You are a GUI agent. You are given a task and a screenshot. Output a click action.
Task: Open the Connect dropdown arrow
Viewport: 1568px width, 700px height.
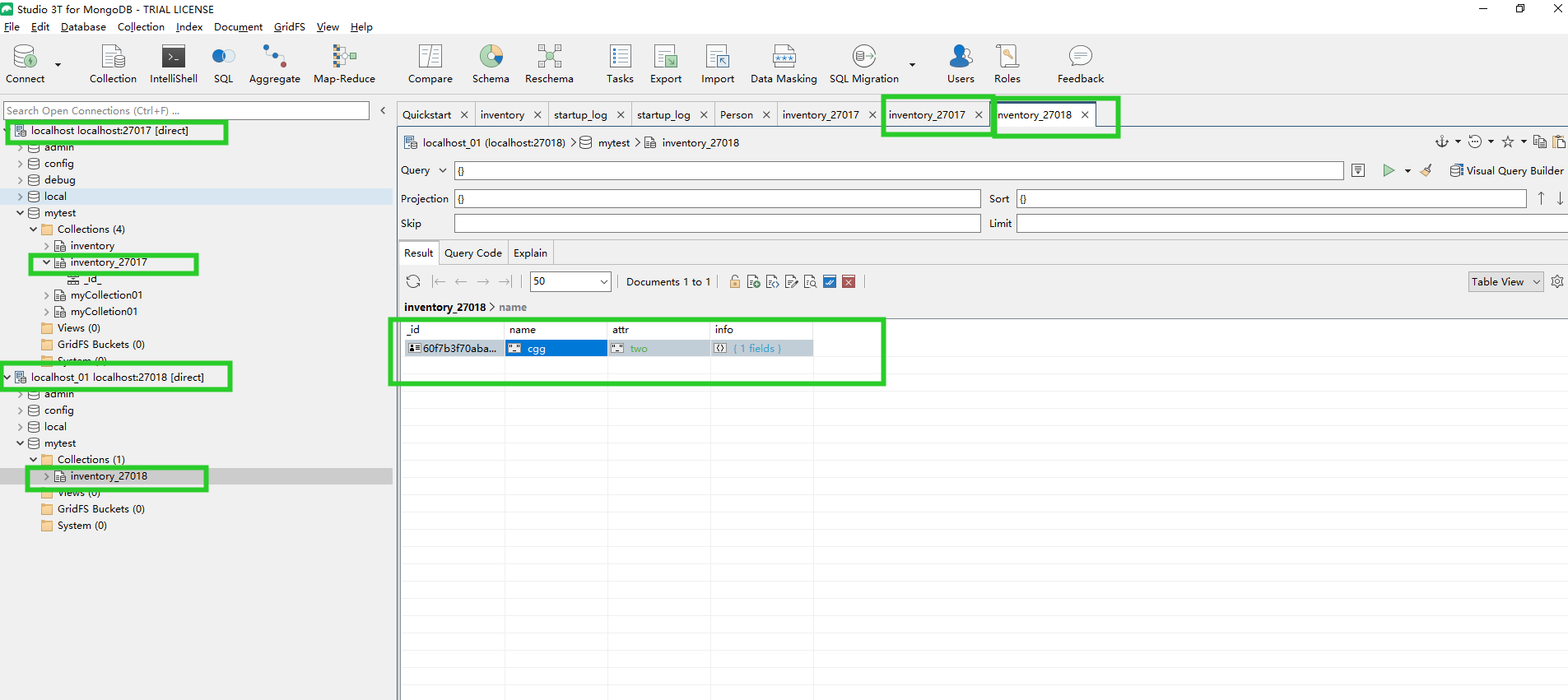click(58, 64)
